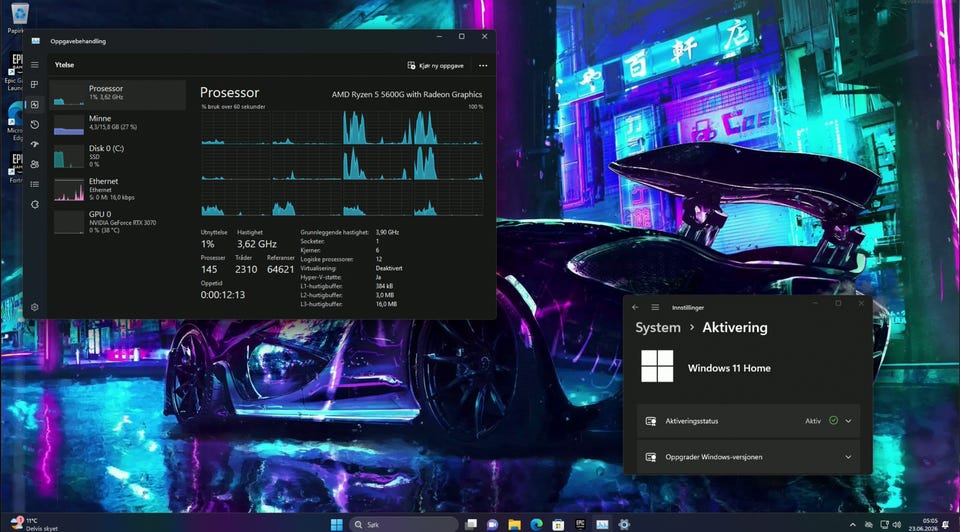960x532 pixels.
Task: Click the L3 cache value '16,0 MB'
Action: (386, 304)
